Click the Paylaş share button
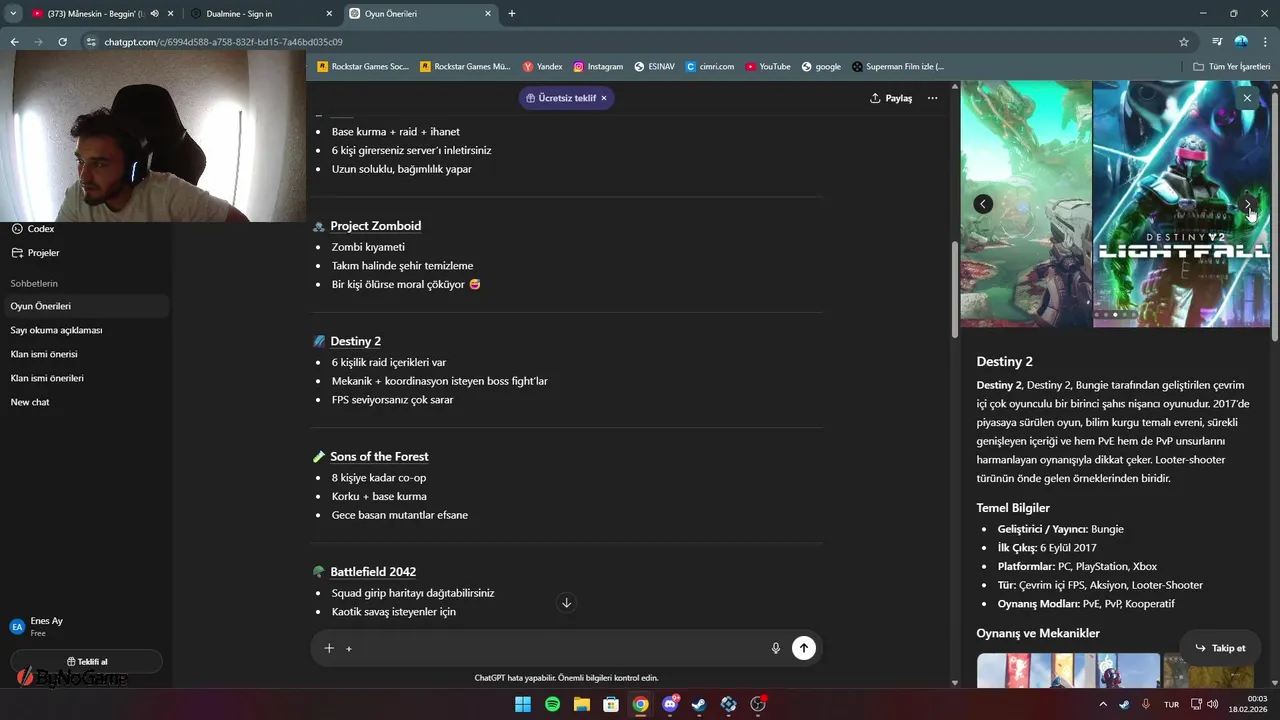1280x720 pixels. point(891,98)
